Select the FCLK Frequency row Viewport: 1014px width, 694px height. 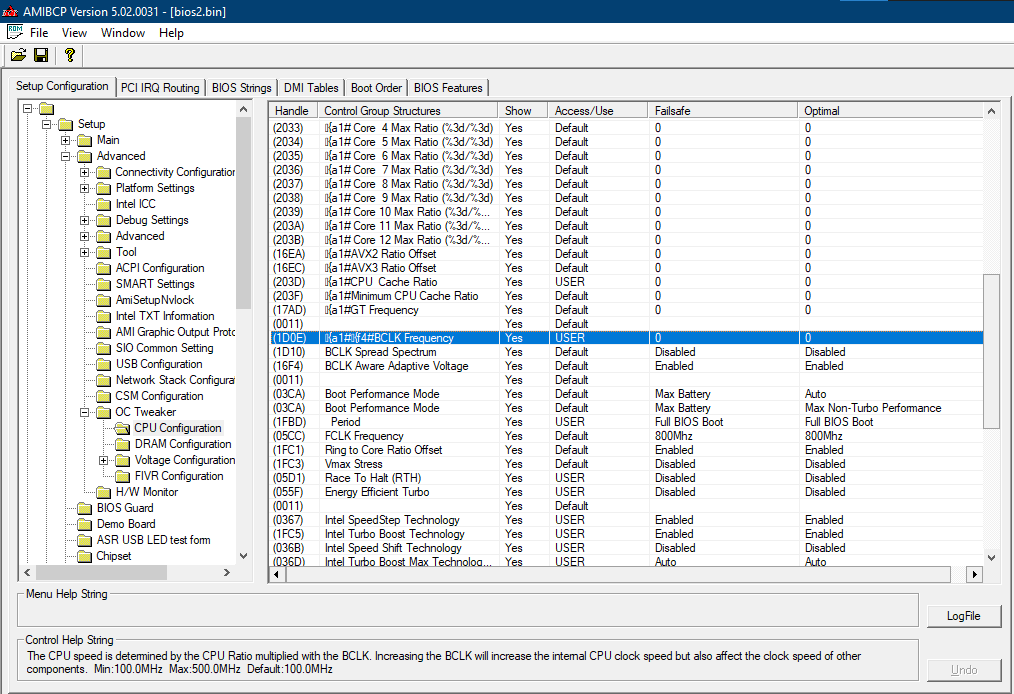(x=626, y=437)
